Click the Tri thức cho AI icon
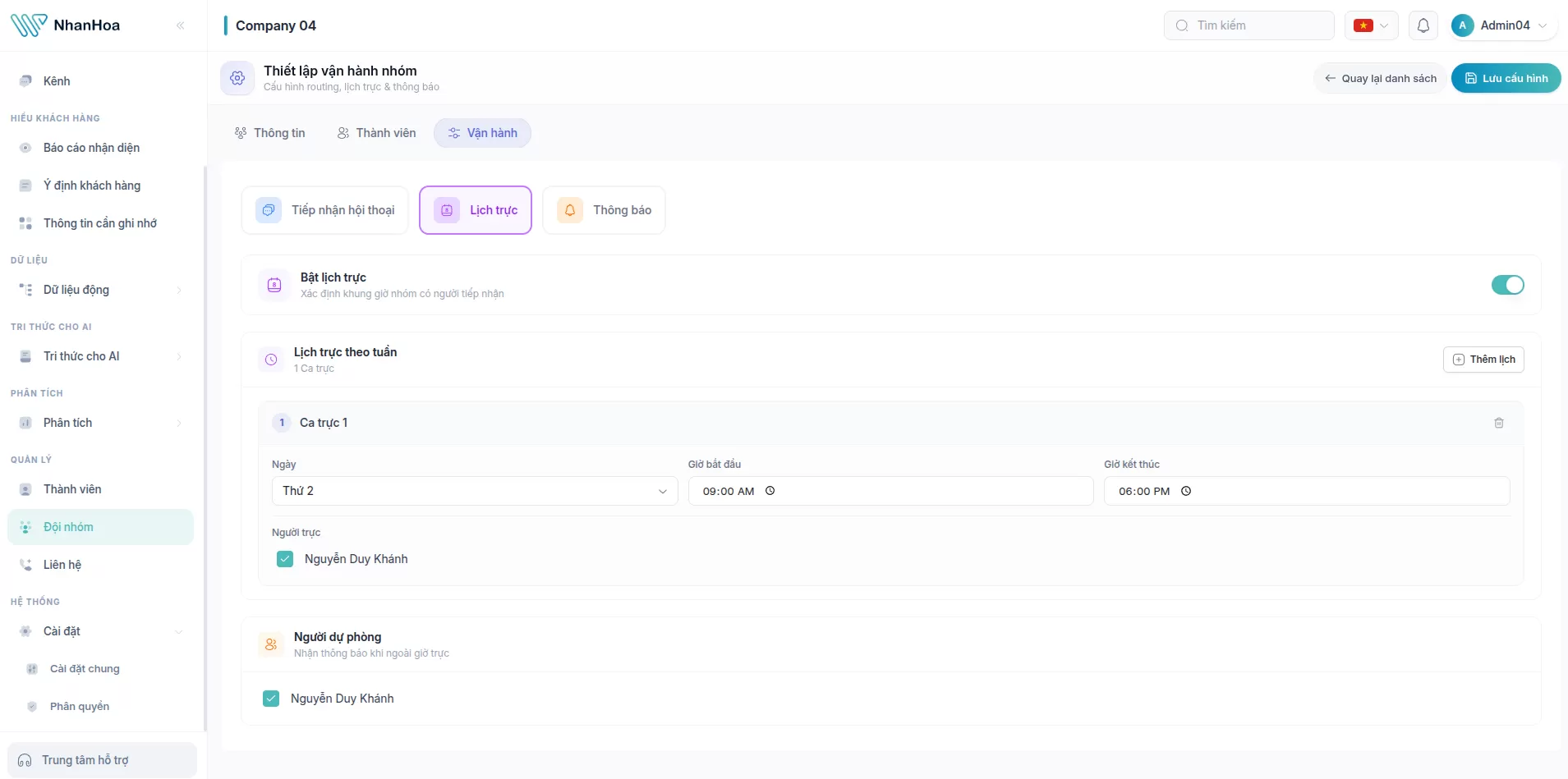1568x779 pixels. click(25, 356)
